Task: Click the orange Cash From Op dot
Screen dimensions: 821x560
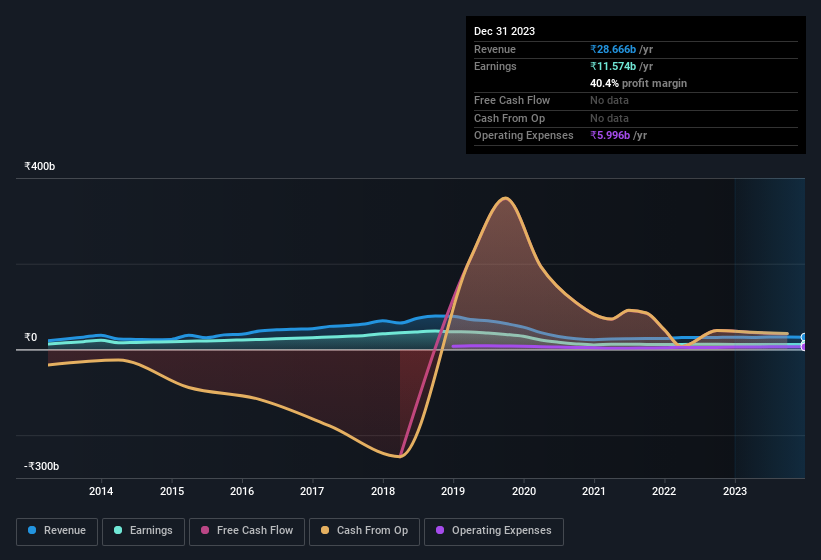Action: [325, 531]
